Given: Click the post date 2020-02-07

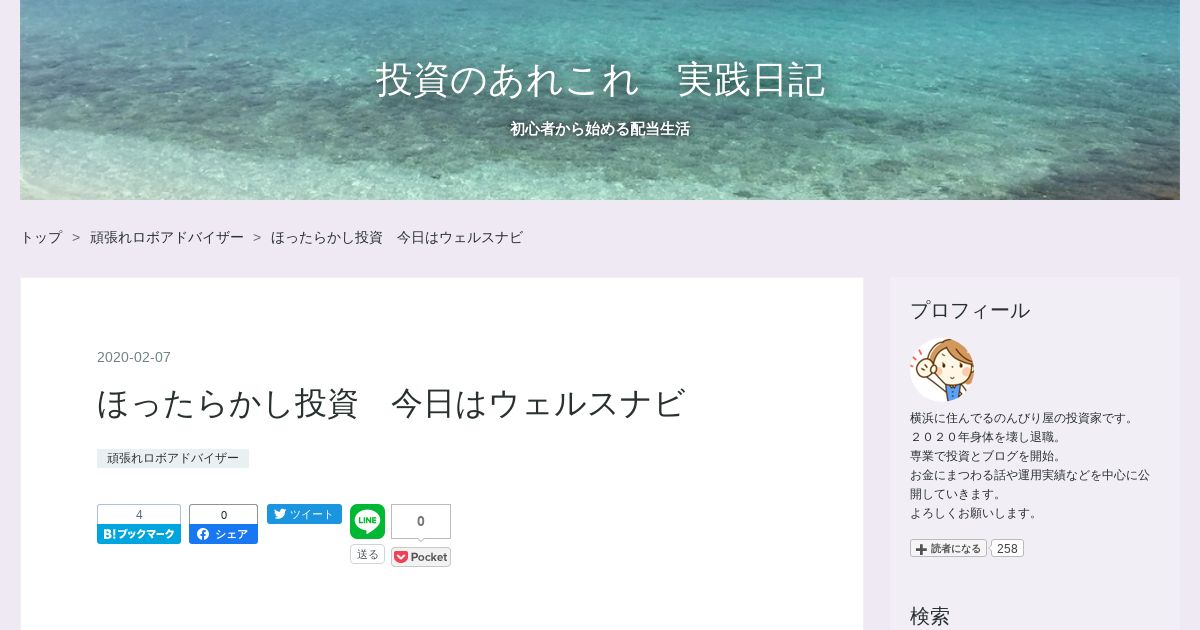Looking at the screenshot, I should tap(134, 357).
